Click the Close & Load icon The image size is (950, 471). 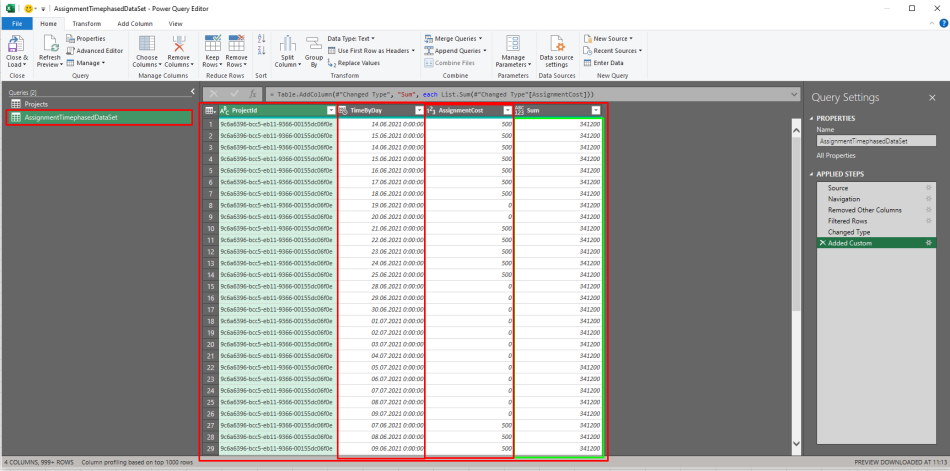(16, 44)
